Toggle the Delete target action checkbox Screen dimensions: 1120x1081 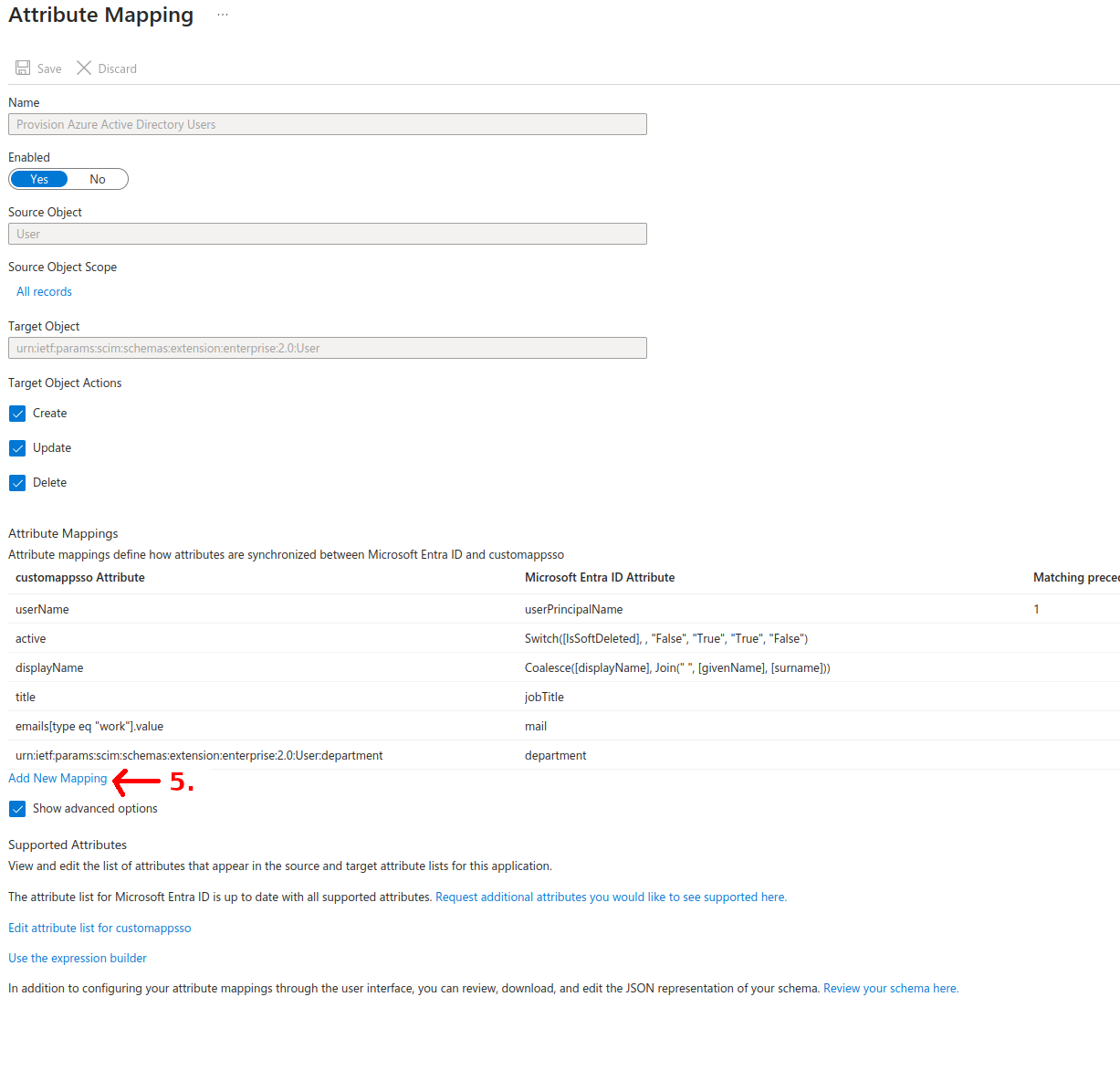click(17, 483)
